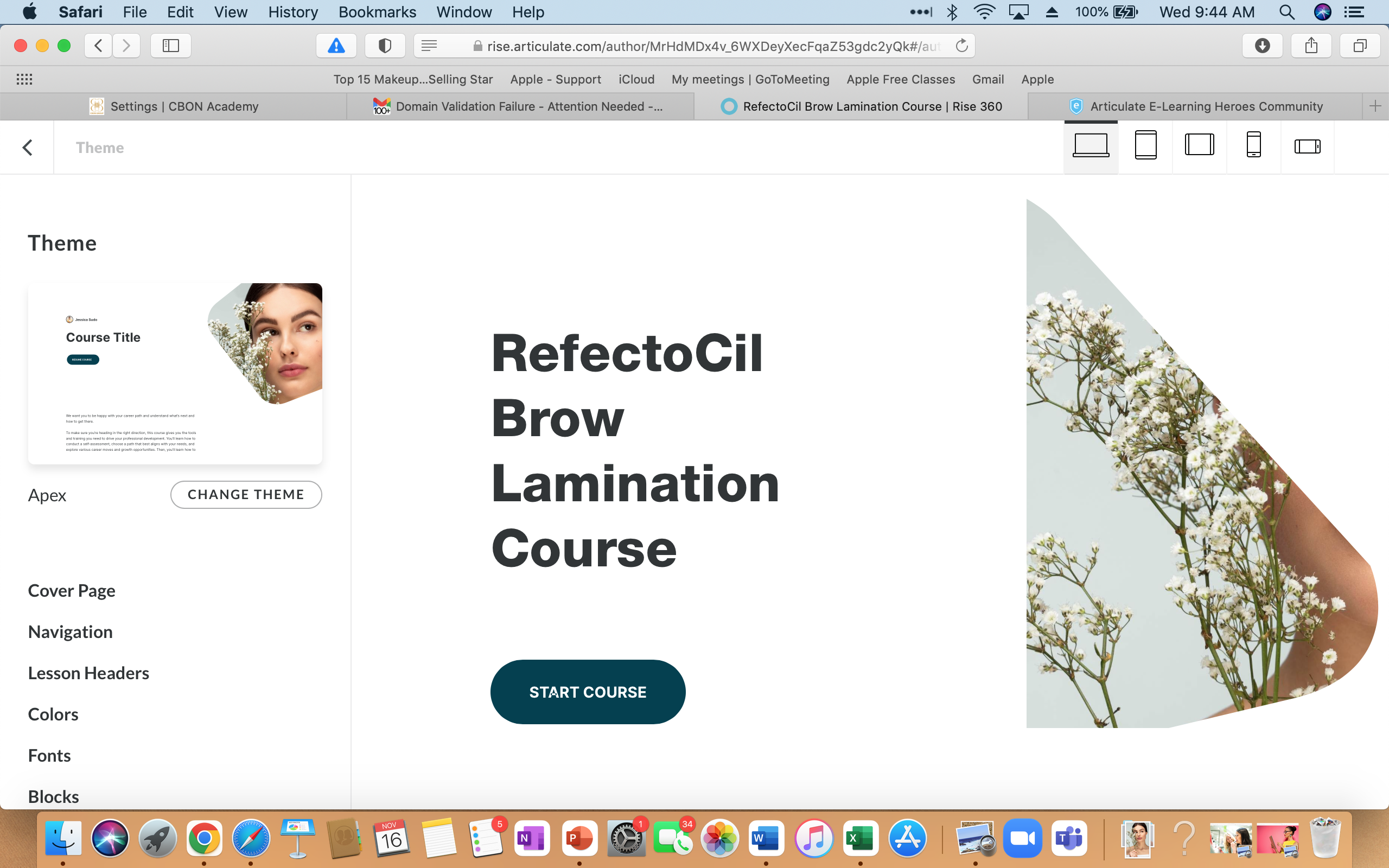Image resolution: width=1389 pixels, height=868 pixels.
Task: Click the Safari address bar
Action: [712, 46]
